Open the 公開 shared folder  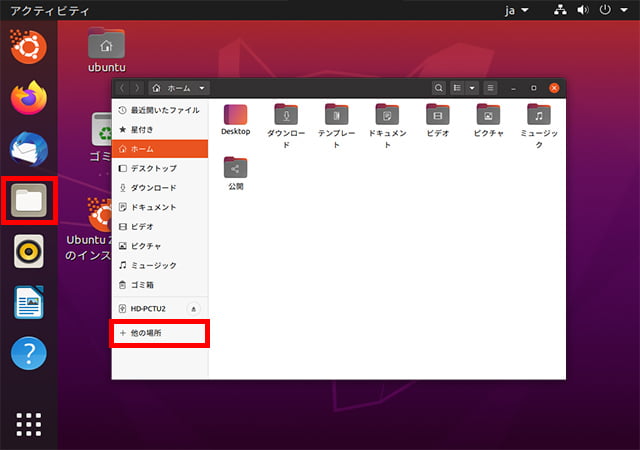pyautogui.click(x=236, y=167)
